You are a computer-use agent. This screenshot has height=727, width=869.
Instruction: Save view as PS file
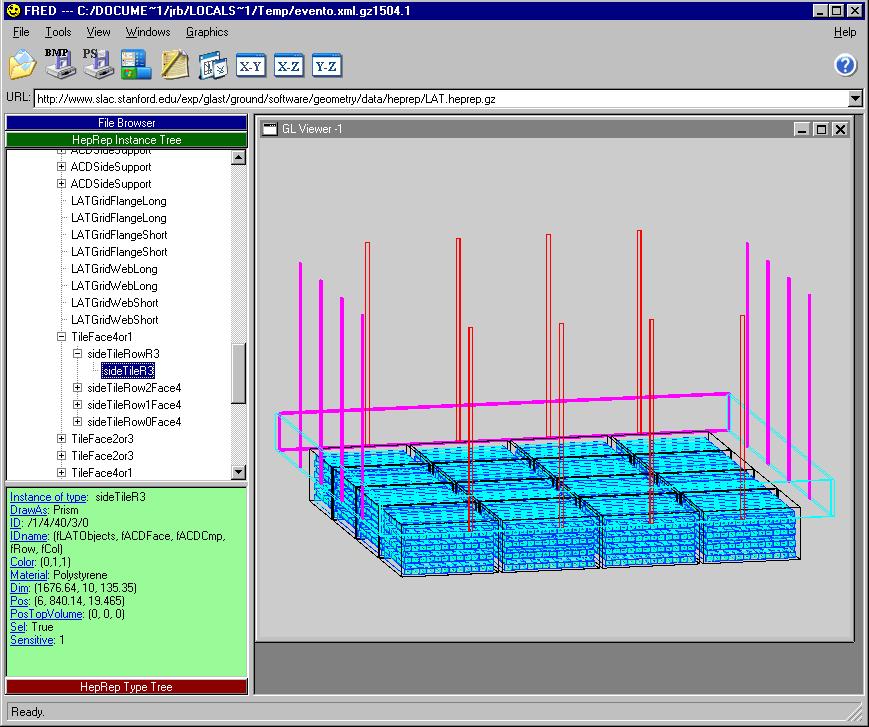click(x=98, y=64)
